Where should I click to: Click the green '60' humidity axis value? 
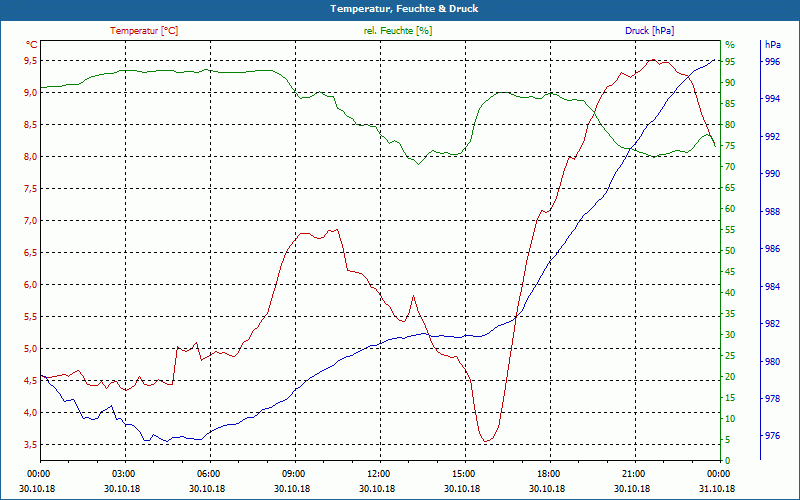coord(730,209)
